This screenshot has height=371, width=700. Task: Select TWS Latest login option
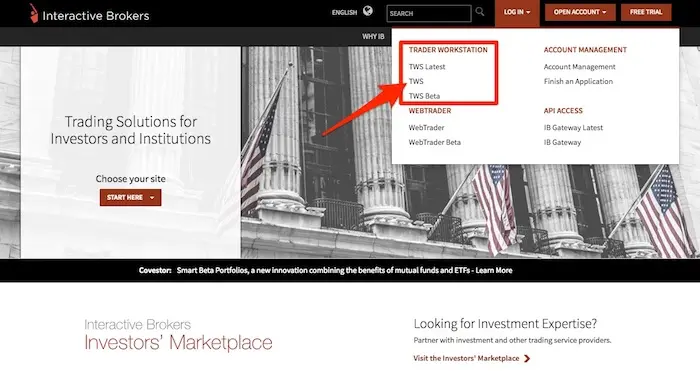pos(427,67)
